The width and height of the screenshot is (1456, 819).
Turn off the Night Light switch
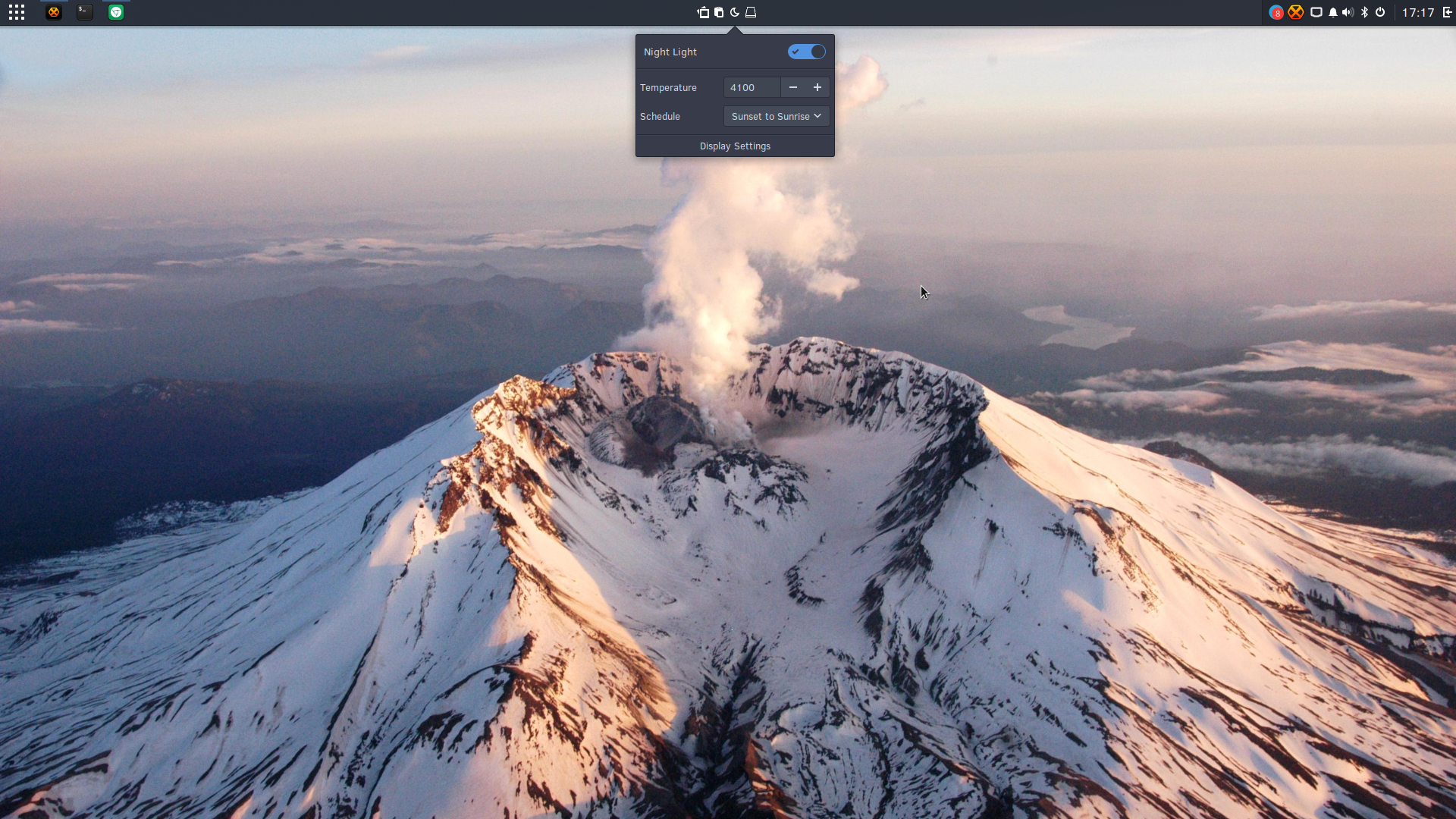pyautogui.click(x=807, y=52)
